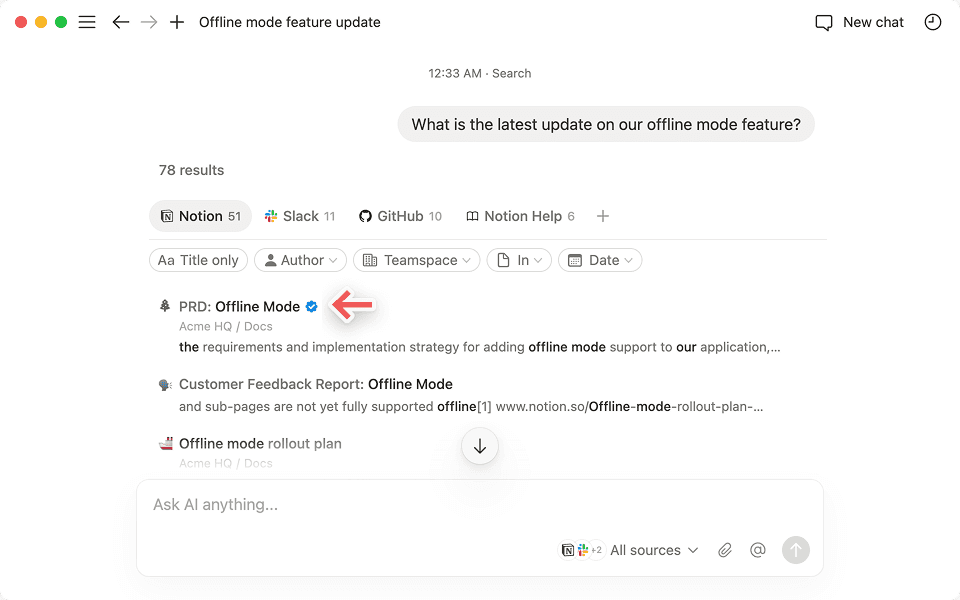Click the GitHub icon in source filters
This screenshot has width=960, height=600.
(x=364, y=216)
